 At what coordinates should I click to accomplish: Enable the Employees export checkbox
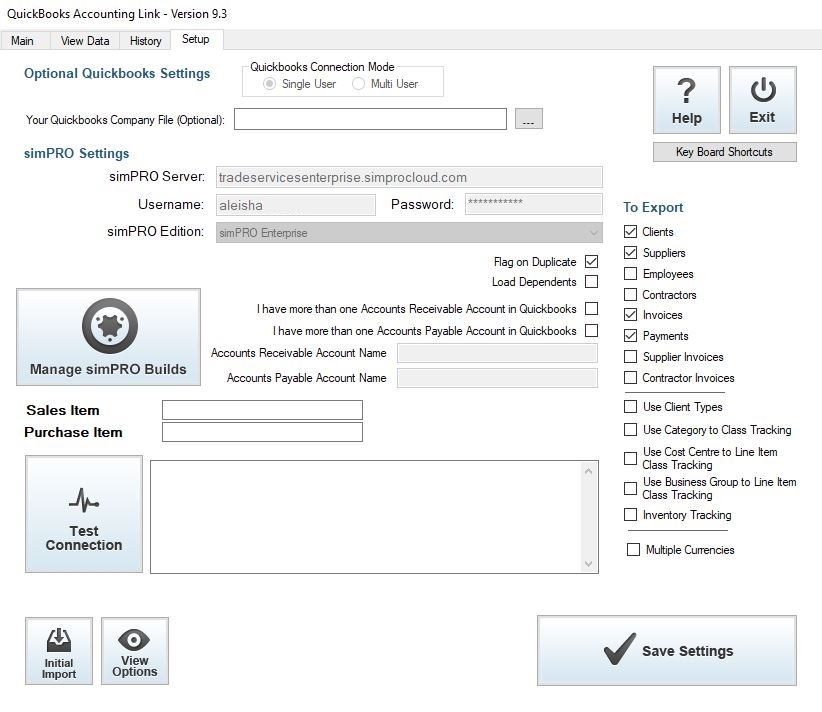point(631,274)
